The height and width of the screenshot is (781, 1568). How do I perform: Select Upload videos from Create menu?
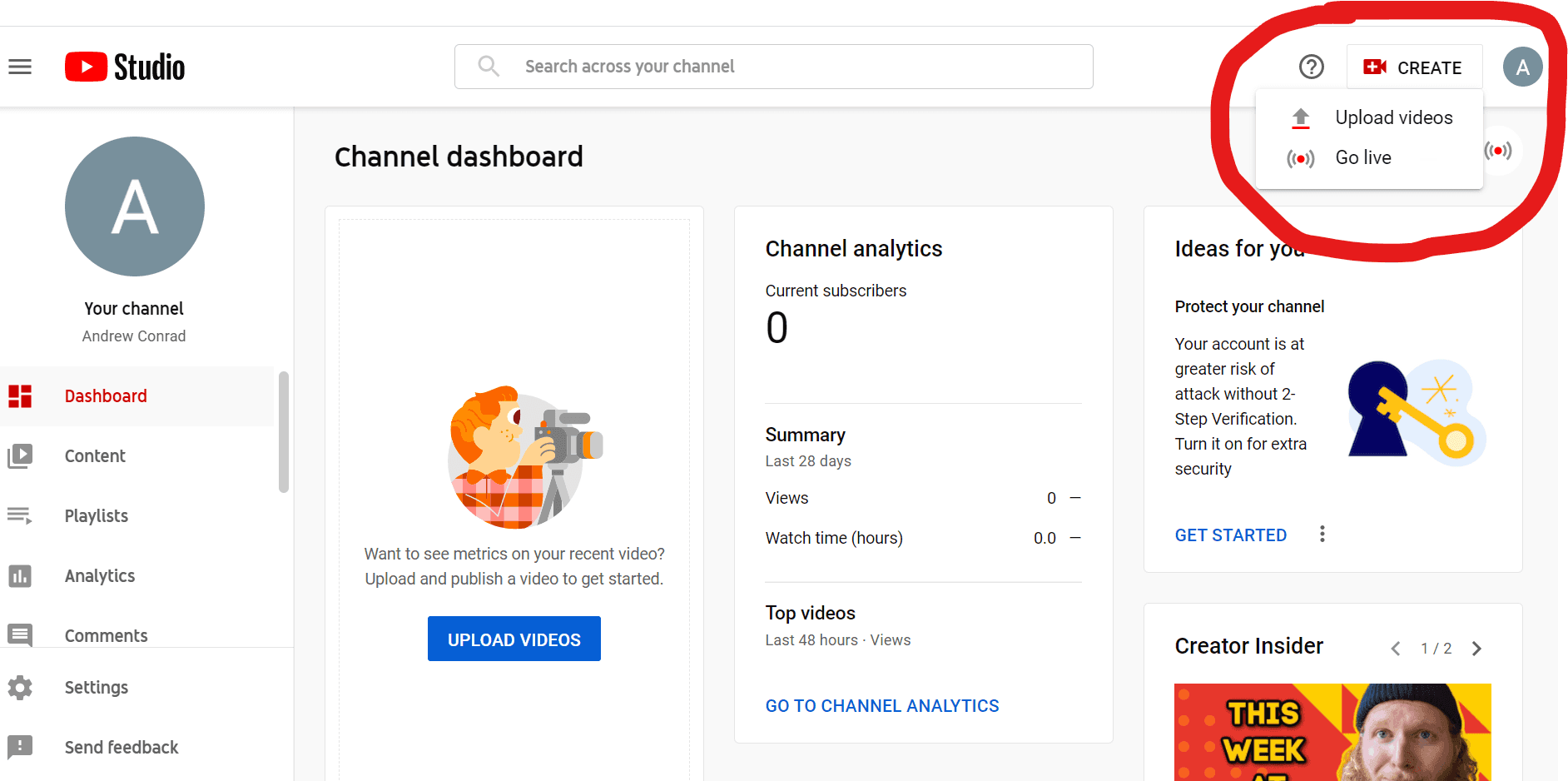click(x=1393, y=118)
